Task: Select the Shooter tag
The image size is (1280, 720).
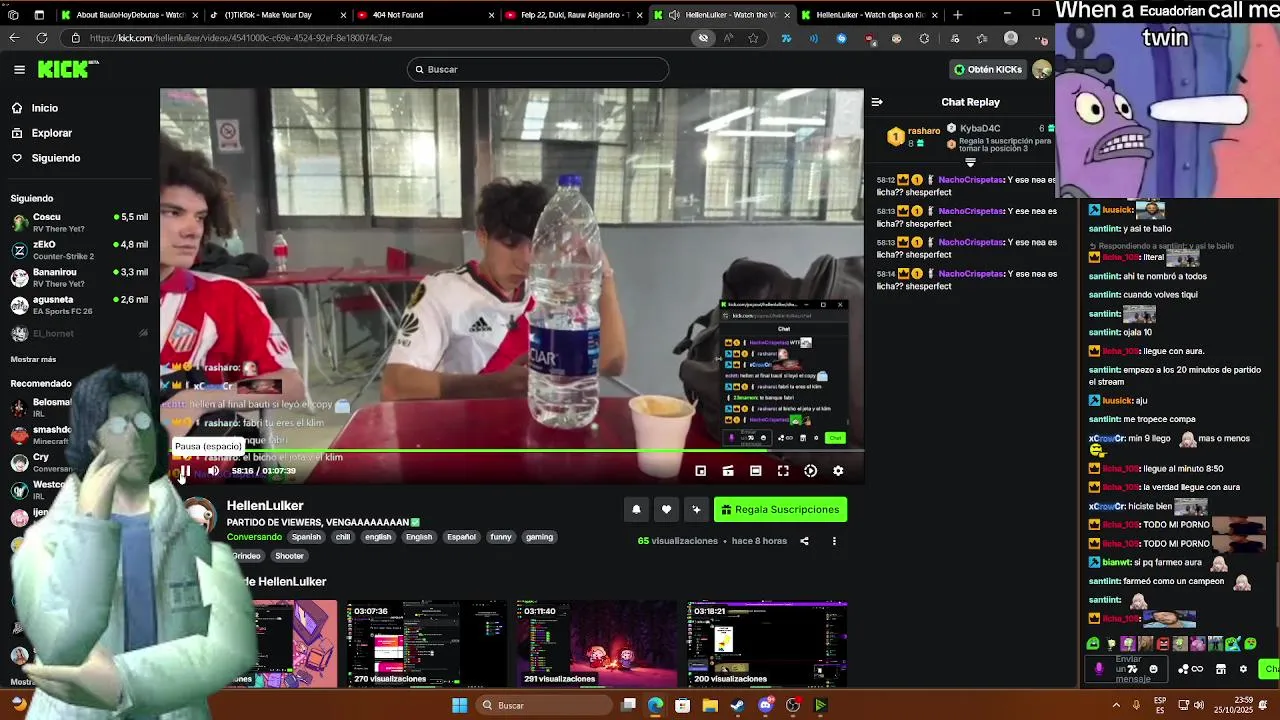Action: click(289, 556)
